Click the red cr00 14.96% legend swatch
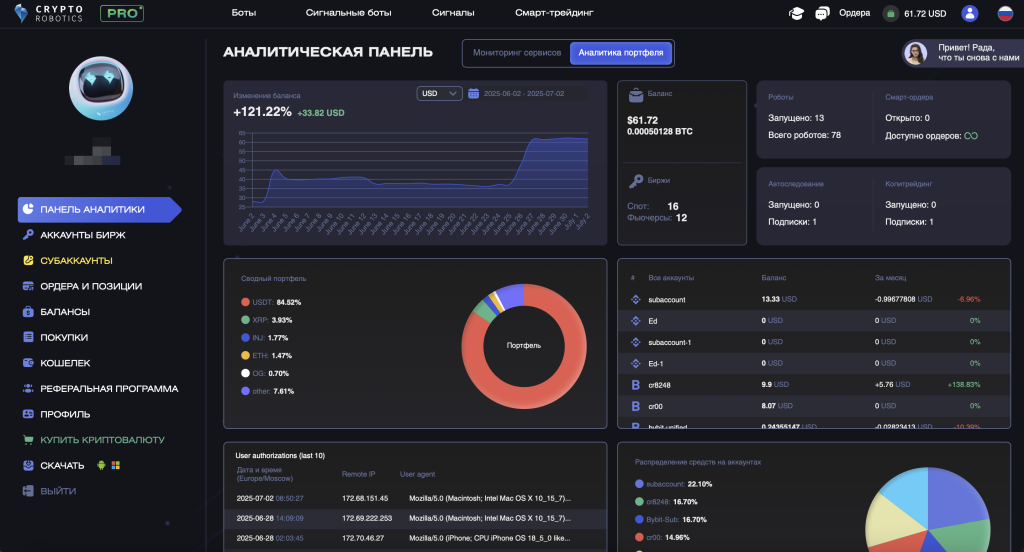 [639, 537]
